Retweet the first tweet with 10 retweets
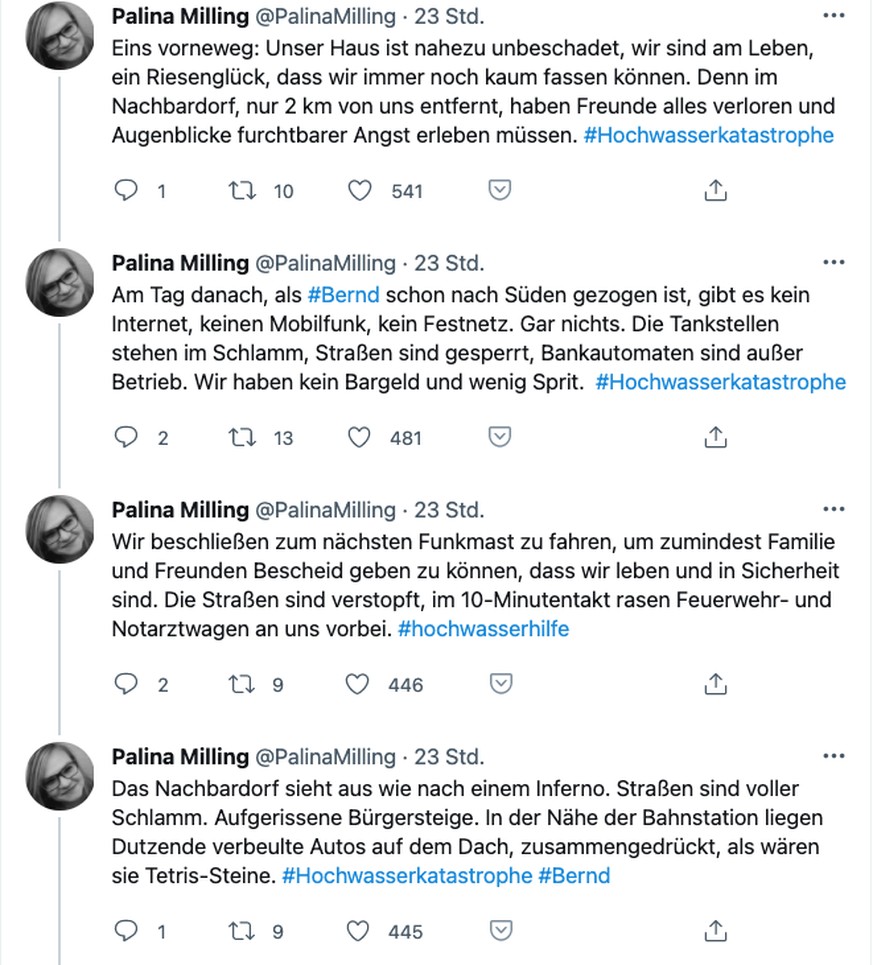Image resolution: width=873 pixels, height=965 pixels. (x=242, y=191)
